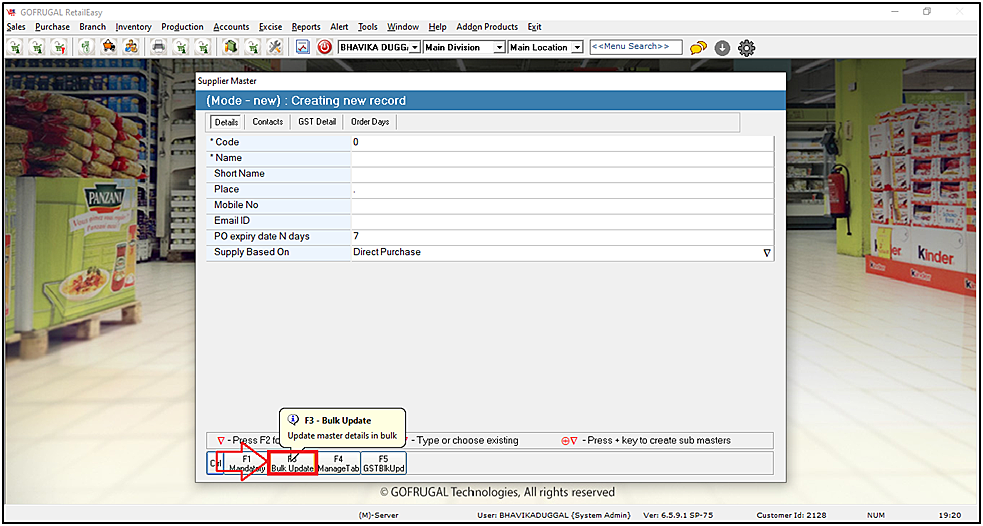Click the grey download arrow icon
983x526 pixels.
722,48
